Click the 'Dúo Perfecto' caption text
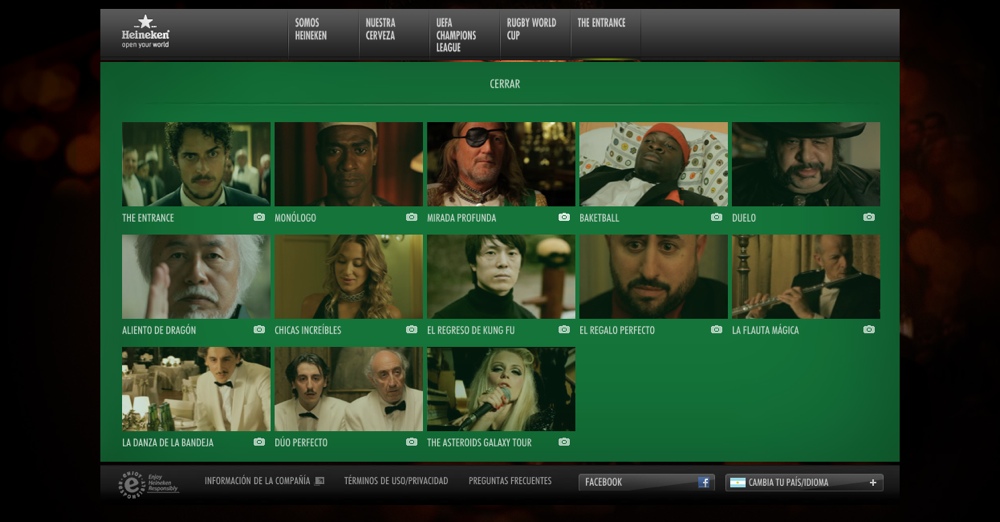1000x522 pixels. pyautogui.click(x=301, y=442)
